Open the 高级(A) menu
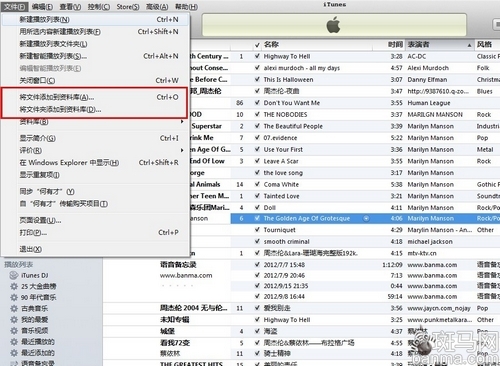The image size is (500, 366). pos(157,7)
